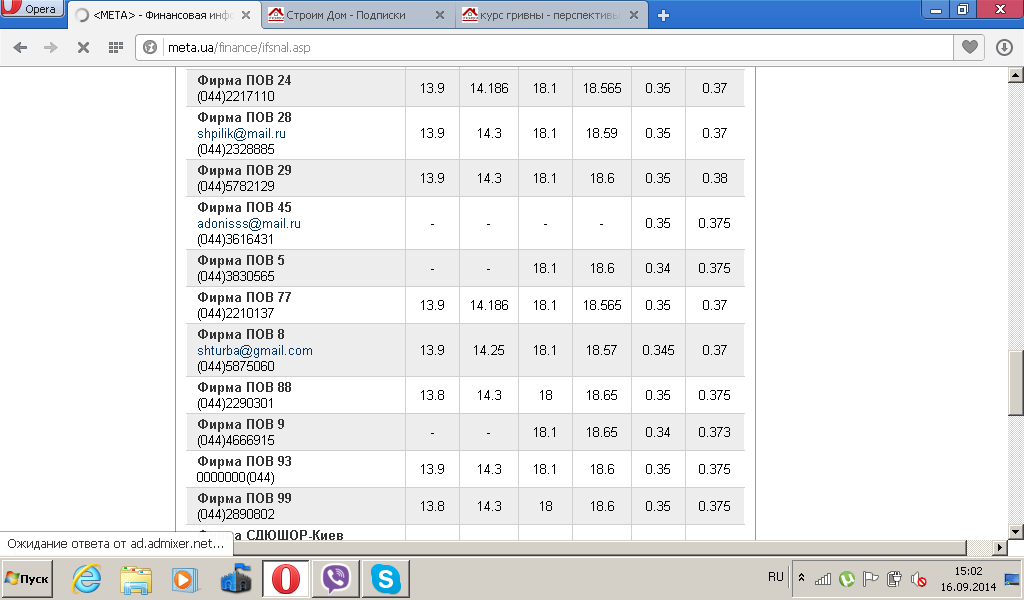This screenshot has height=600, width=1024.
Task: Click the Internet Explorer taskbar icon
Action: point(86,578)
